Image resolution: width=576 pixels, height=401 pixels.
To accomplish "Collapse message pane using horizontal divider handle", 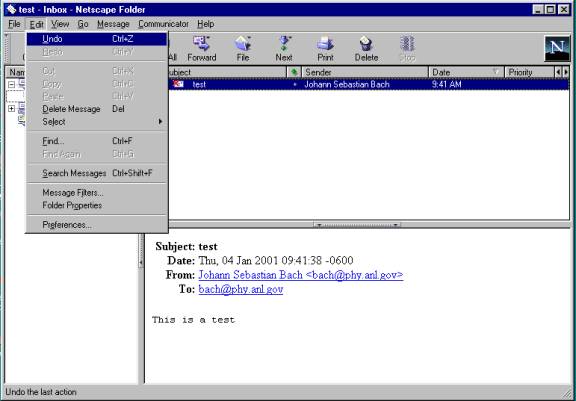I will (357, 224).
